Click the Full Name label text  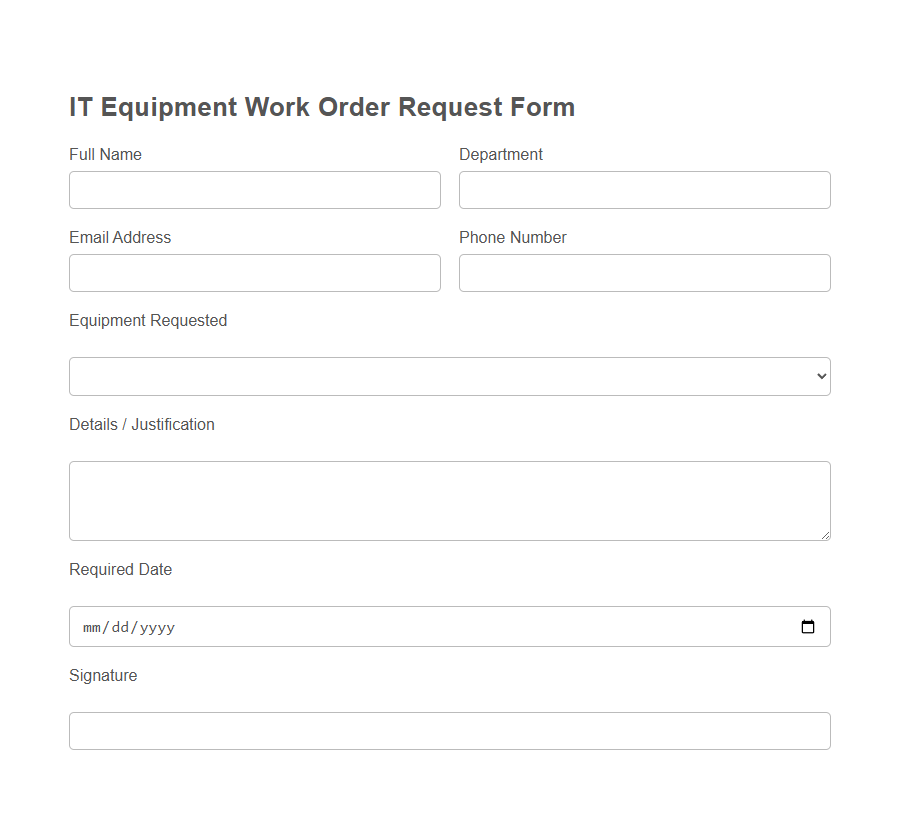point(105,154)
